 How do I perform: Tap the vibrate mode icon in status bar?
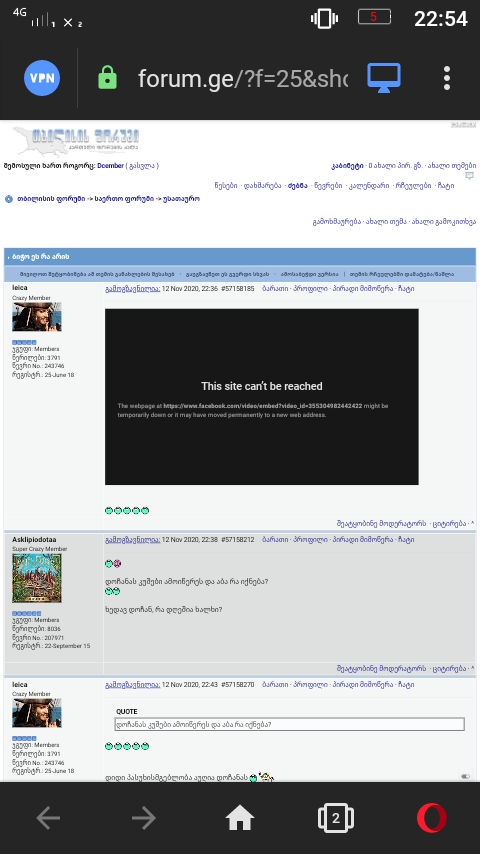click(x=324, y=19)
